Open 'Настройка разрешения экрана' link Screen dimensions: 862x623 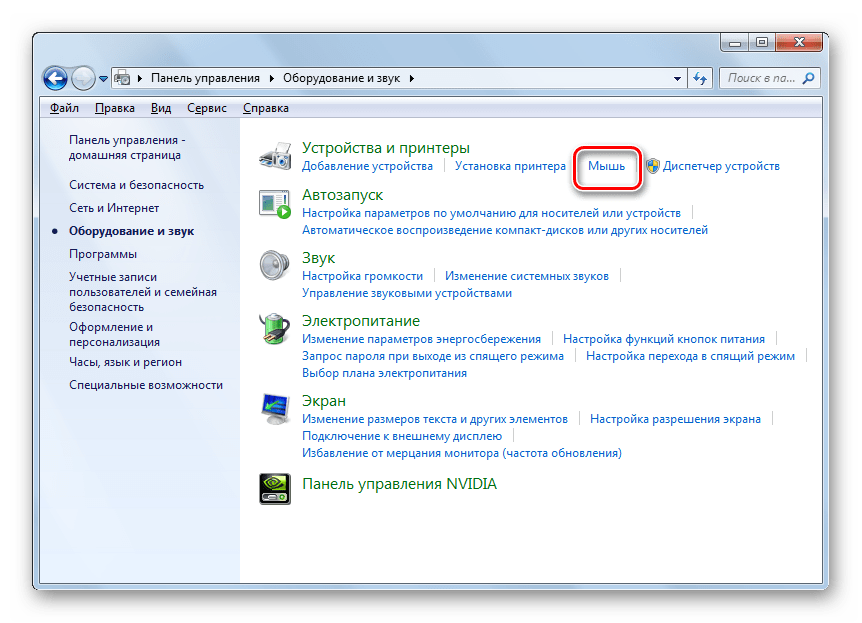pos(675,419)
